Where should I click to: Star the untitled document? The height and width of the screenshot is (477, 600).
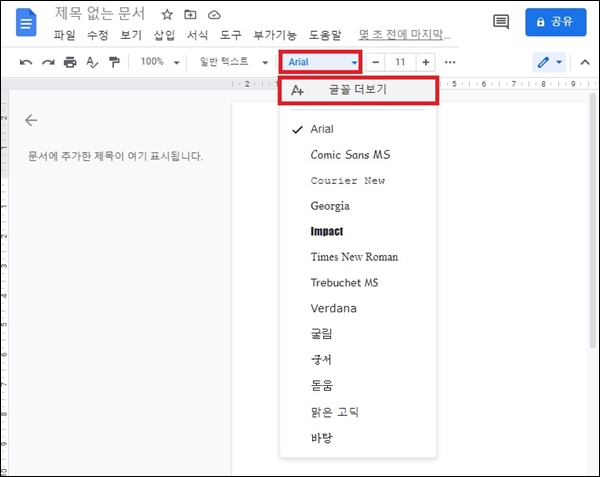(167, 15)
